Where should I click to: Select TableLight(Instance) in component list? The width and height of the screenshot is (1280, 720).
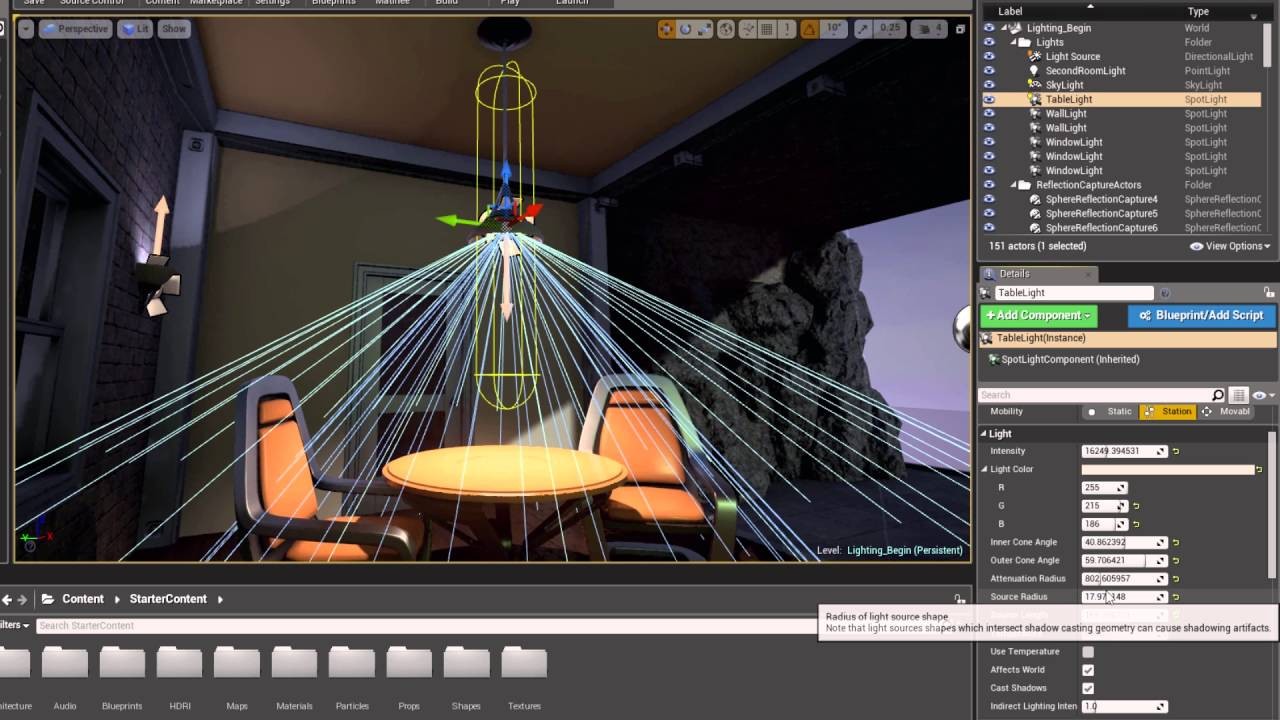point(1128,338)
